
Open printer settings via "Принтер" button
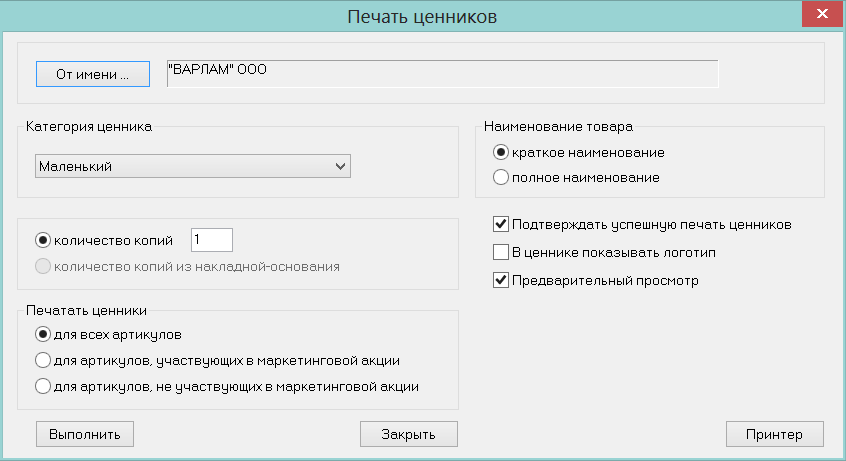[x=775, y=434]
